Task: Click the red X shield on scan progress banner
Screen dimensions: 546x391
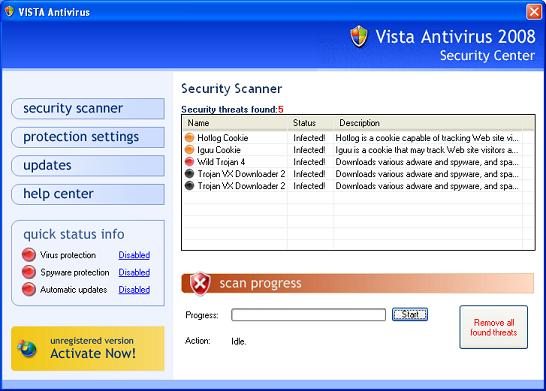Action: tap(200, 283)
